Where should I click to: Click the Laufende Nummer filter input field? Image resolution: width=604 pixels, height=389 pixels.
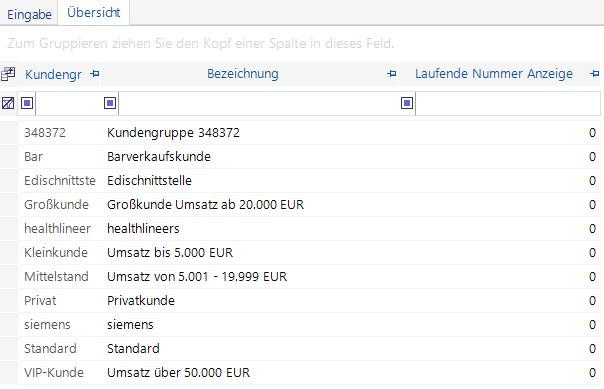point(508,103)
